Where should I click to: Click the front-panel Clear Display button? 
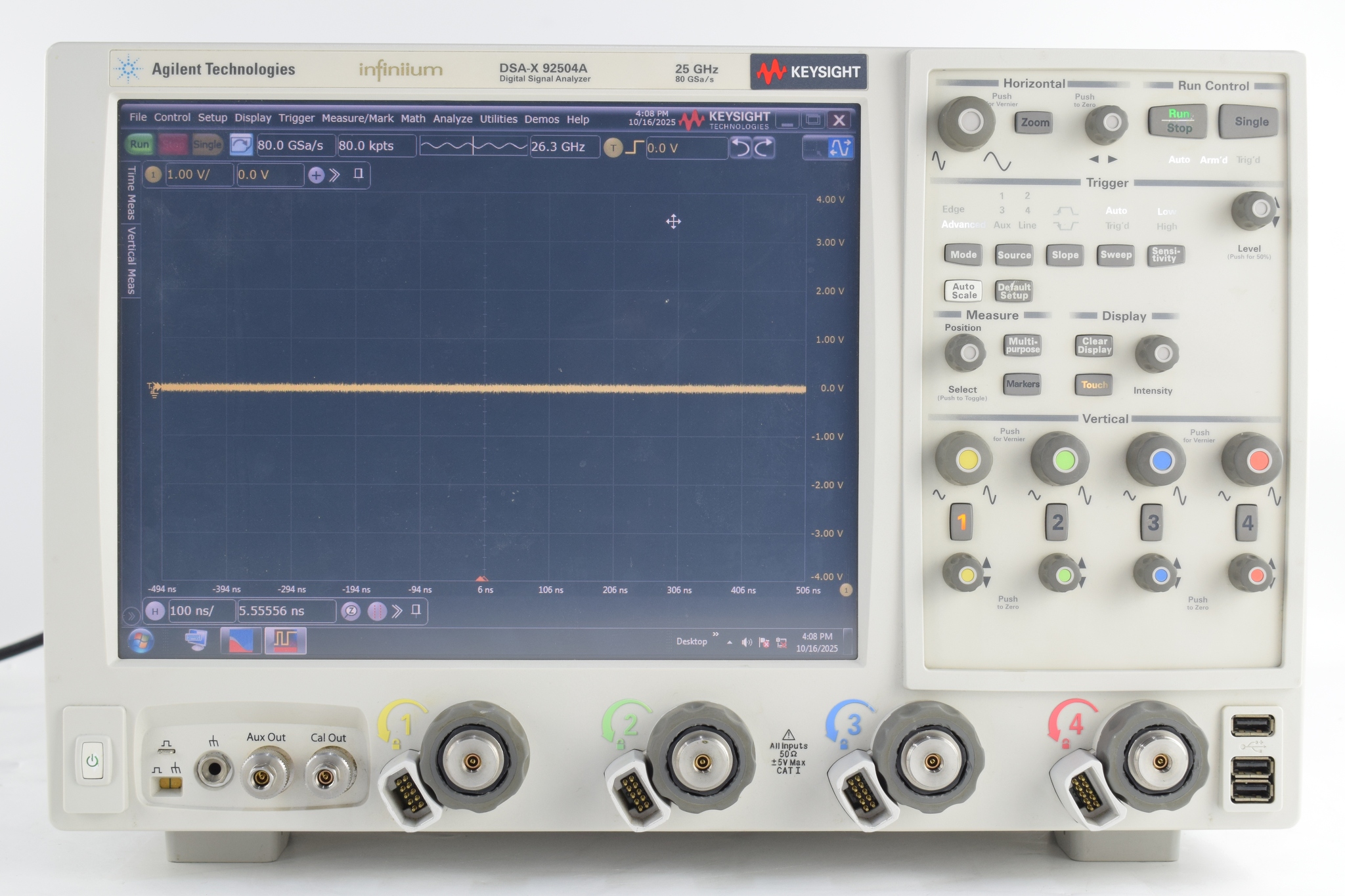pos(1094,345)
